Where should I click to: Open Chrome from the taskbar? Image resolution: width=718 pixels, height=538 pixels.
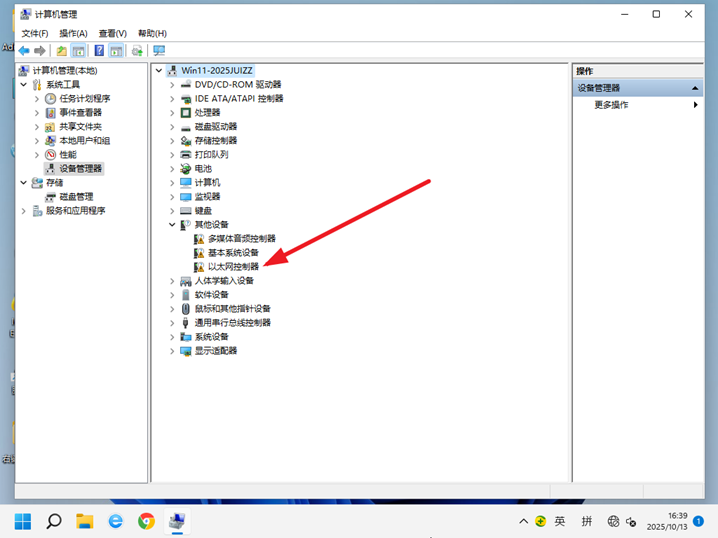click(147, 521)
